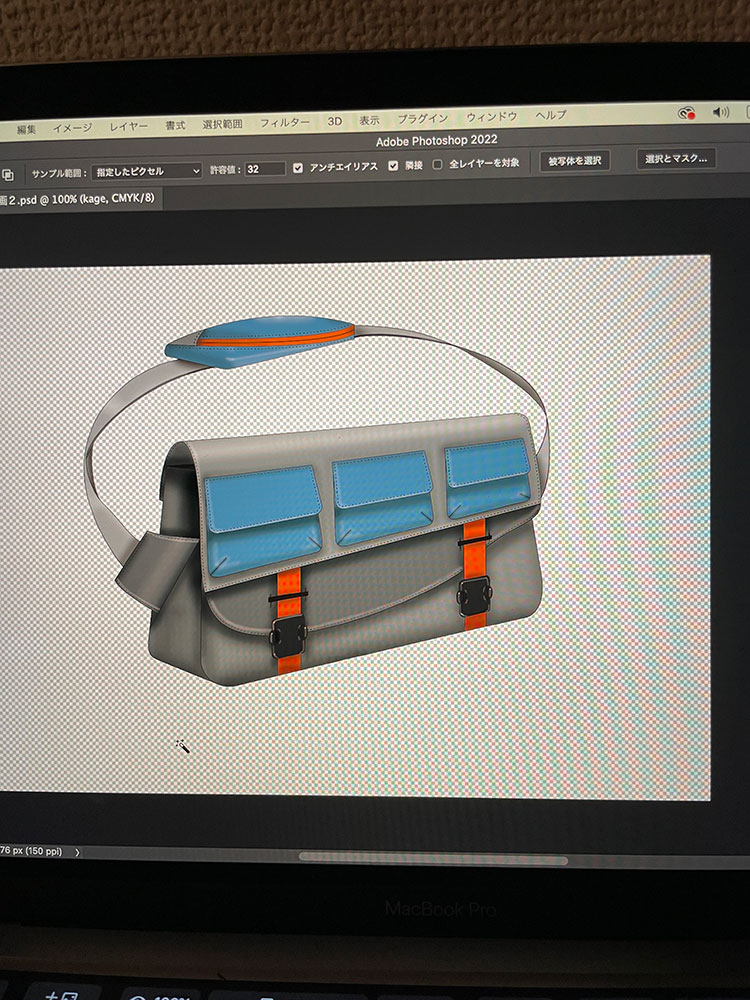Click the 被写体を選択 button

[575, 160]
